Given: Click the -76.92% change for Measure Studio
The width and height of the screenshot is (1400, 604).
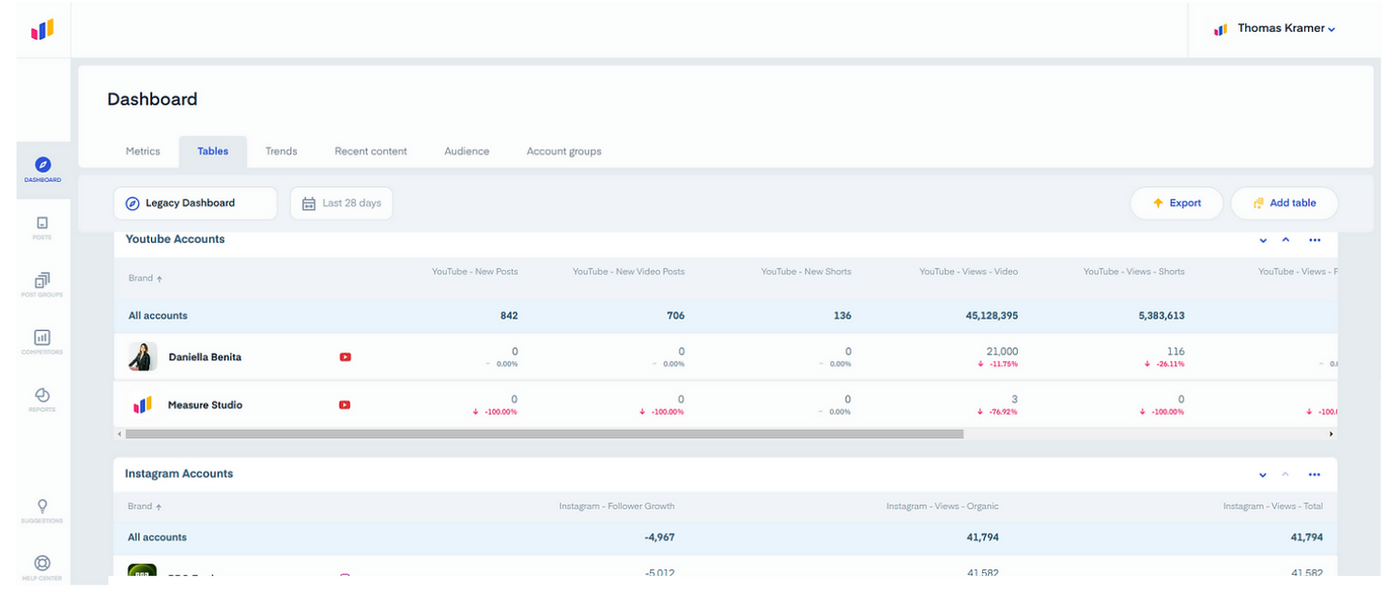Looking at the screenshot, I should pyautogui.click(x=998, y=412).
